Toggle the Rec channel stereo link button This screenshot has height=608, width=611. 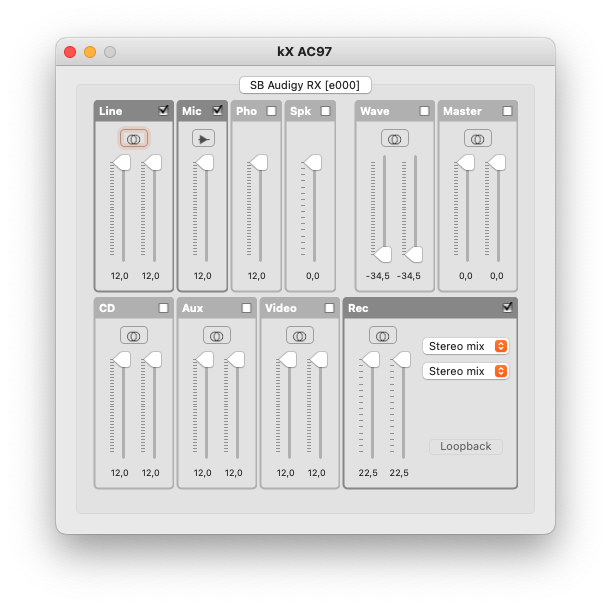pyautogui.click(x=383, y=336)
